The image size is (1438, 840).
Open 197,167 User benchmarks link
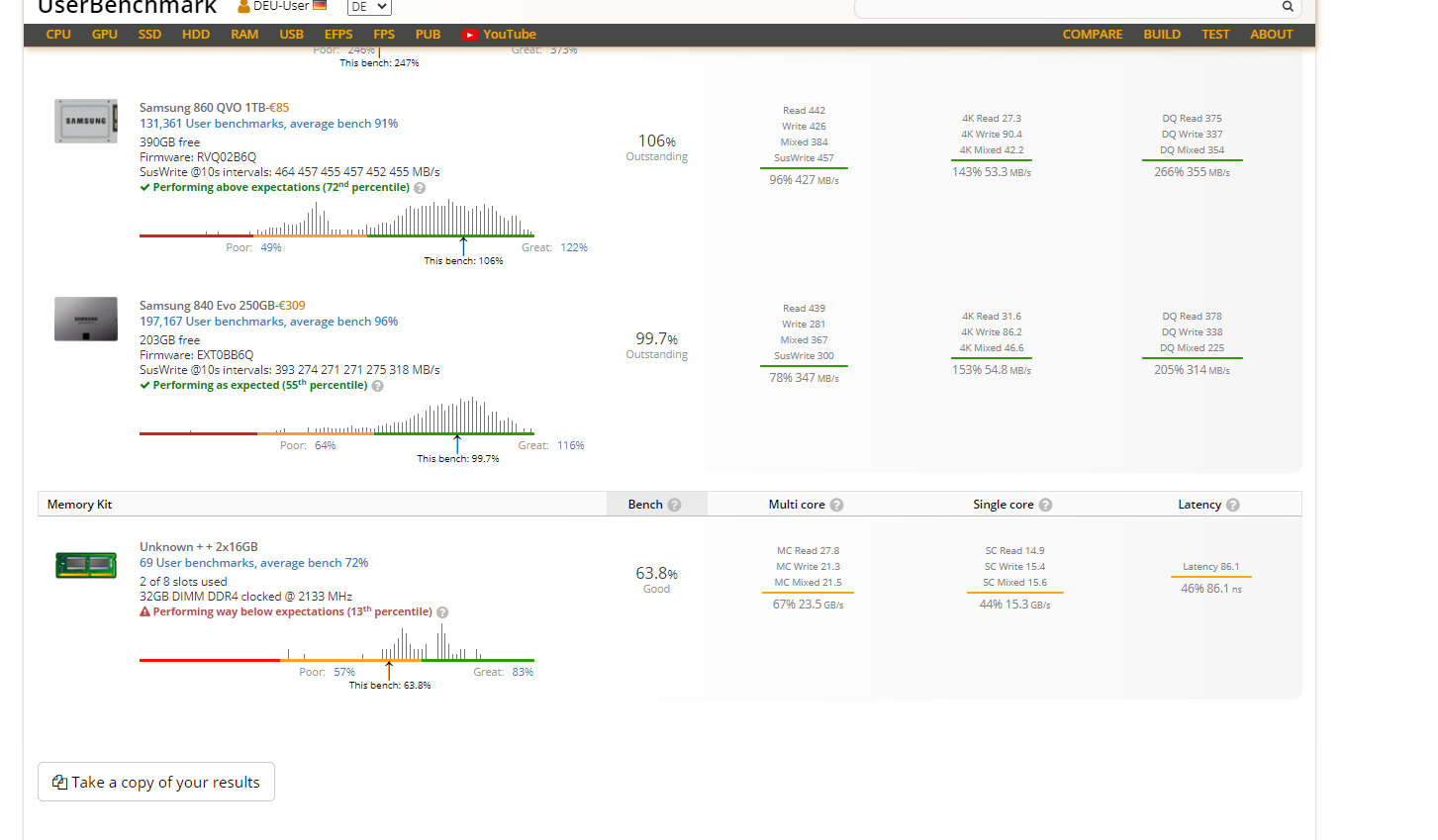point(268,322)
